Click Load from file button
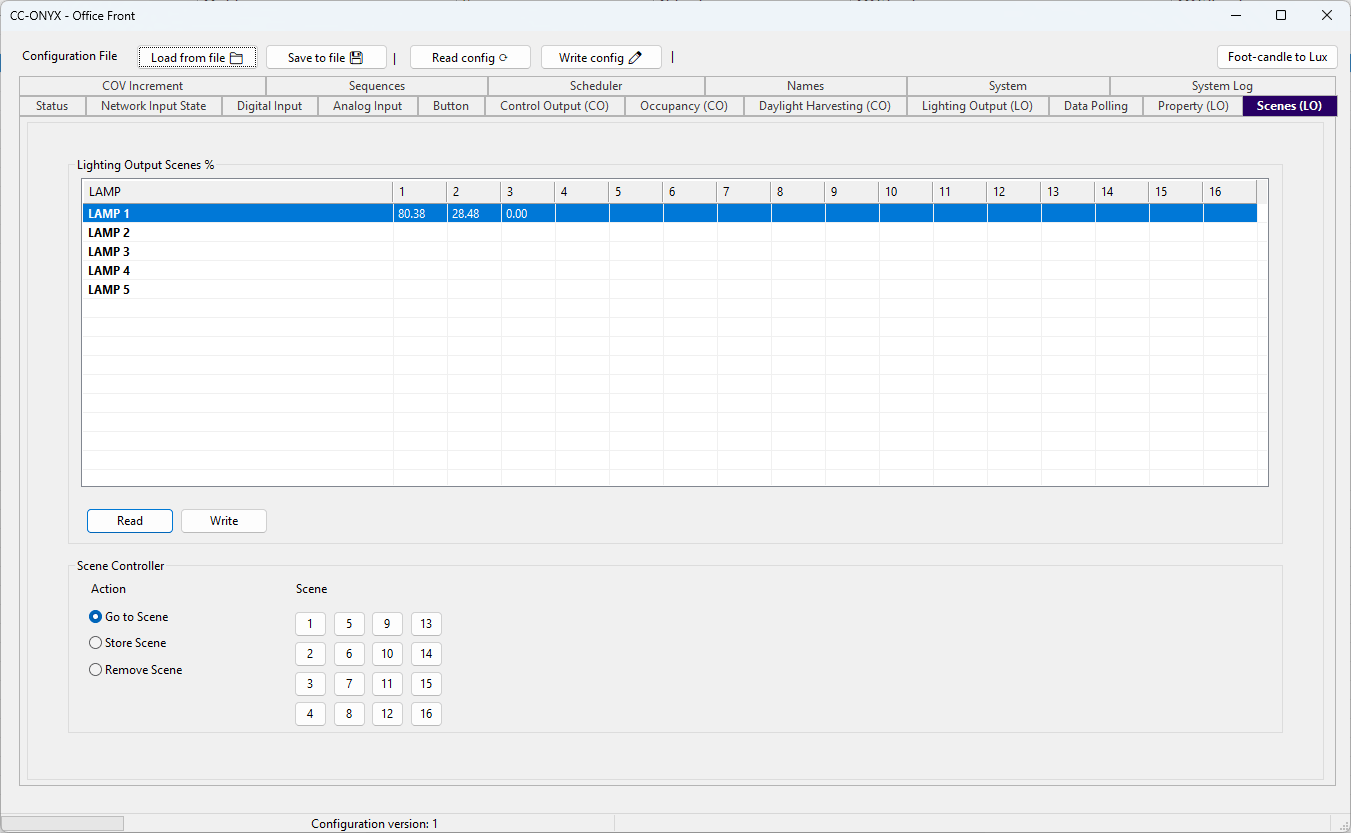The width and height of the screenshot is (1351, 833). click(197, 58)
